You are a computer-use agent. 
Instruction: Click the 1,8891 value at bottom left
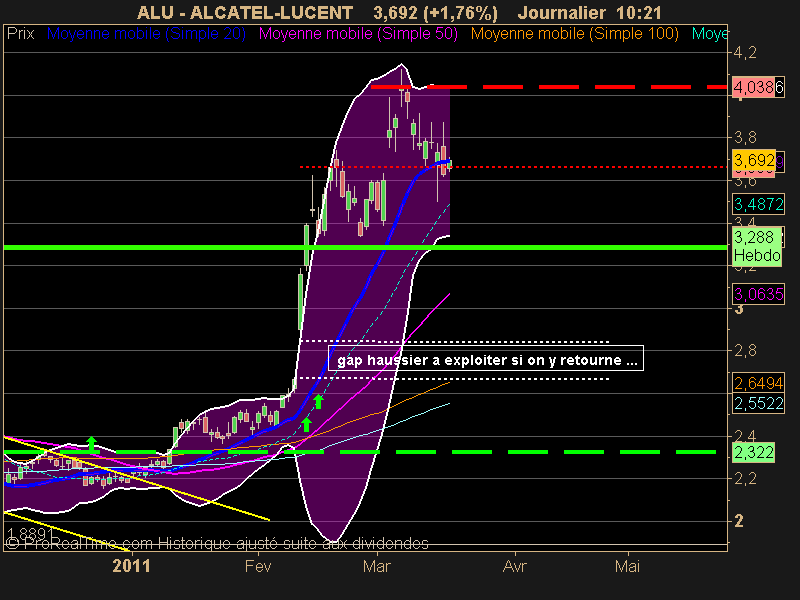pos(30,534)
